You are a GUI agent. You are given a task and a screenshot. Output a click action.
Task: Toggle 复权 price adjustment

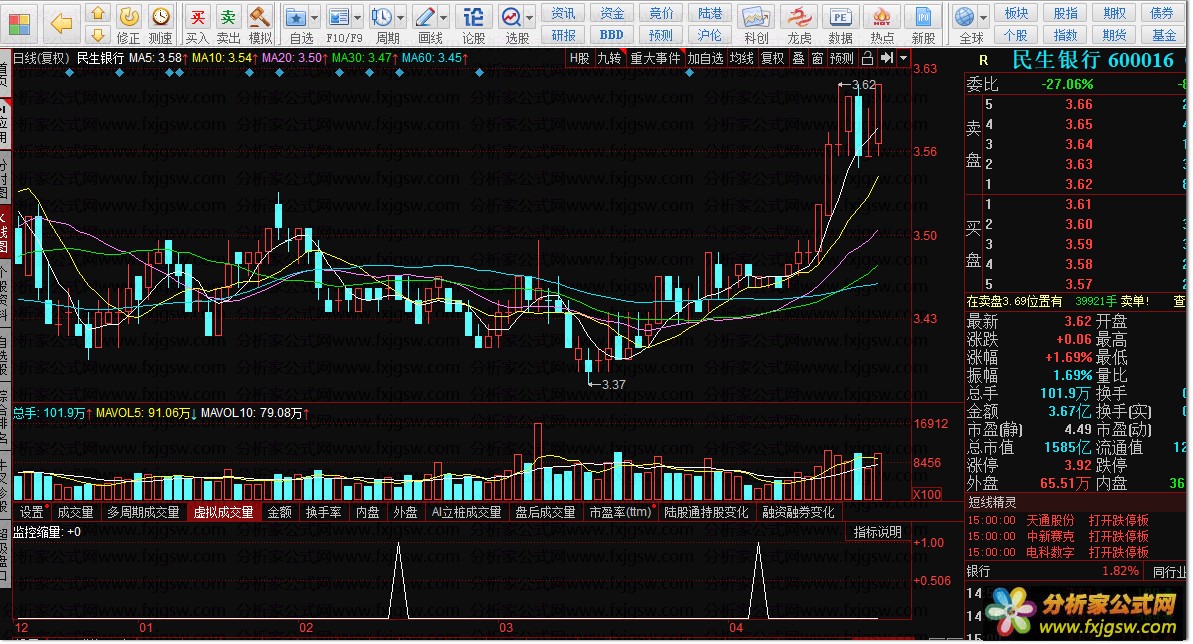point(772,58)
